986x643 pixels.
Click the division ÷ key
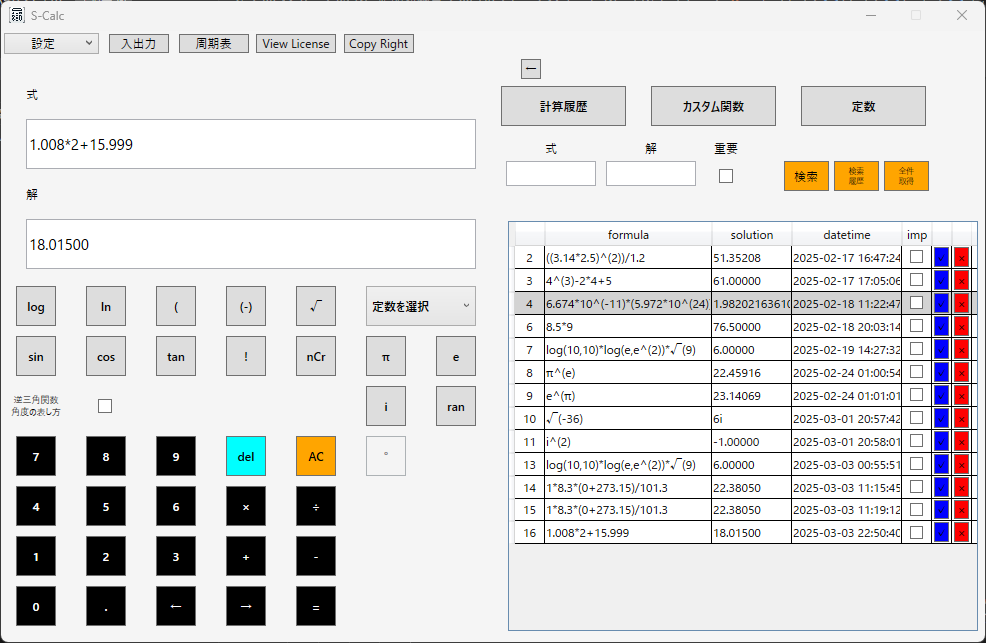[316, 506]
